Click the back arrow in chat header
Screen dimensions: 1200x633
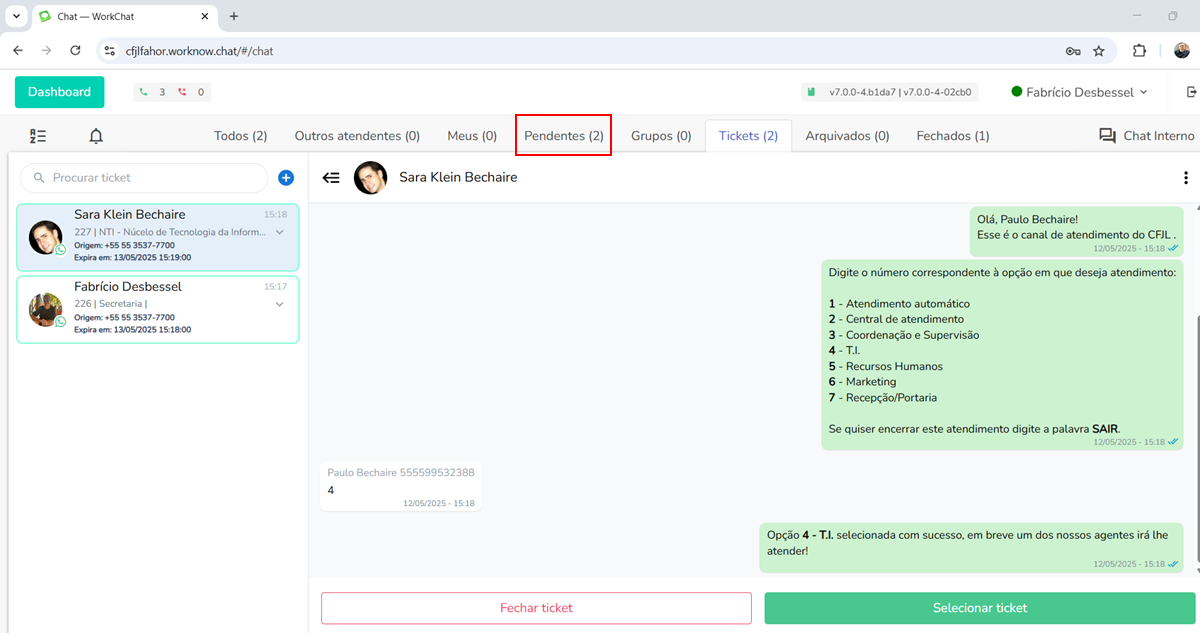pyautogui.click(x=331, y=177)
